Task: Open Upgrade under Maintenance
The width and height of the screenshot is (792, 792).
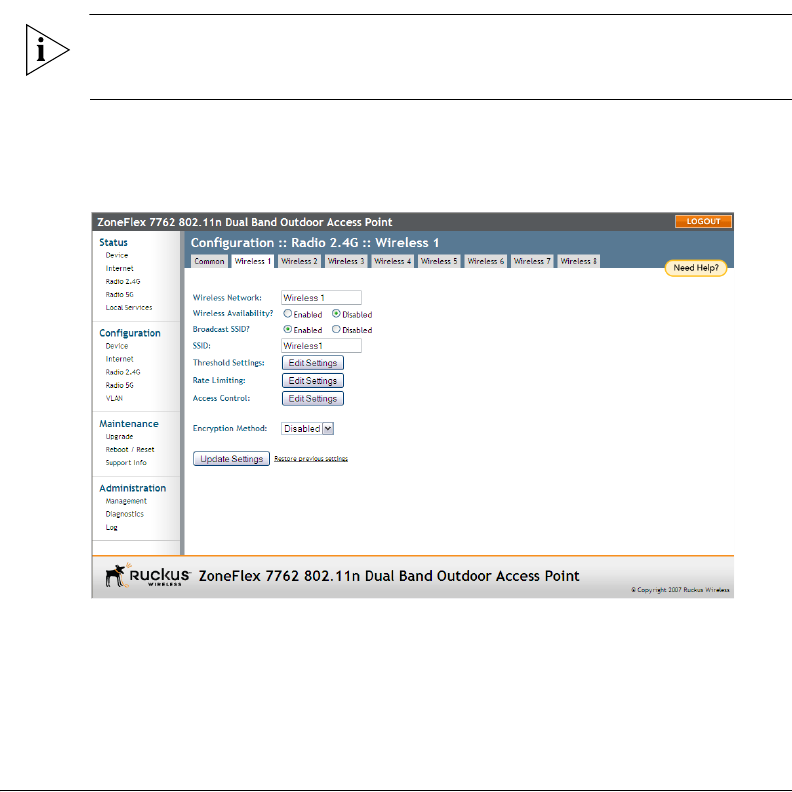Action: [119, 436]
